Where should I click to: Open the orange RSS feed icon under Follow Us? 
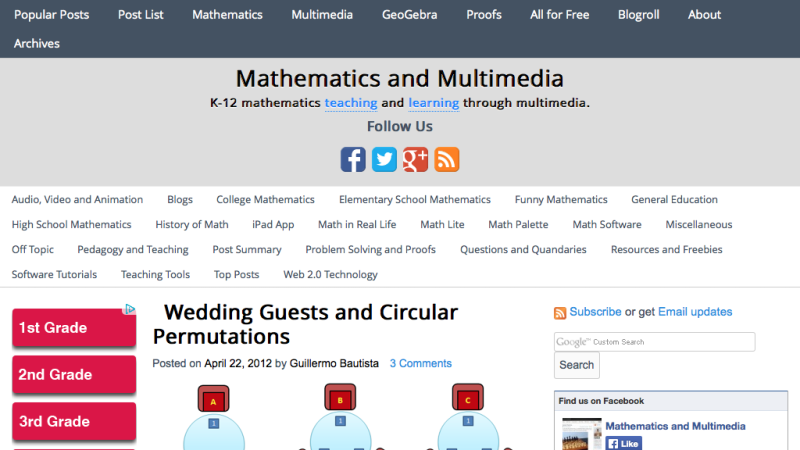coord(446,159)
